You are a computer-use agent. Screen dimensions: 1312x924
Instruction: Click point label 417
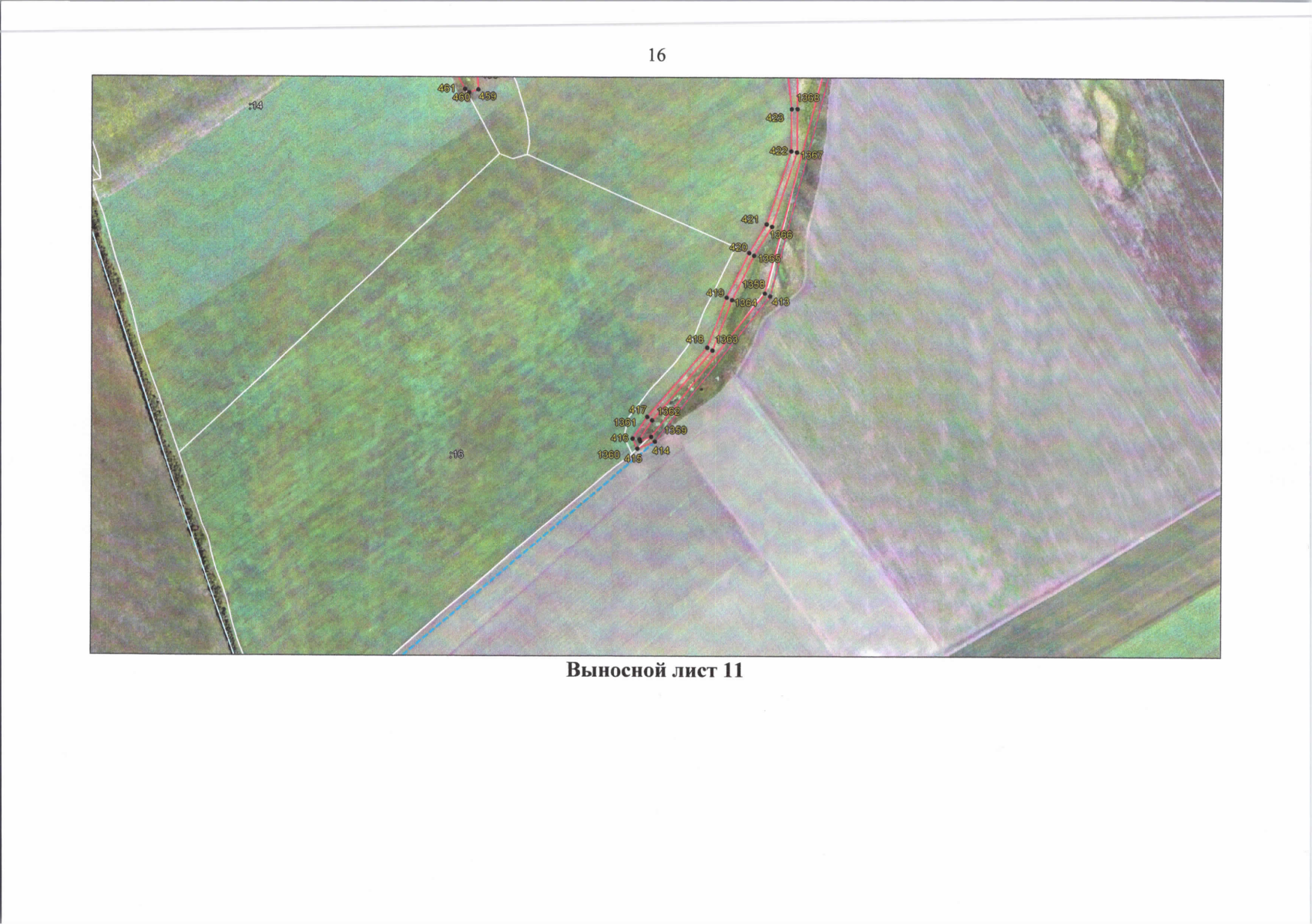[x=637, y=410]
